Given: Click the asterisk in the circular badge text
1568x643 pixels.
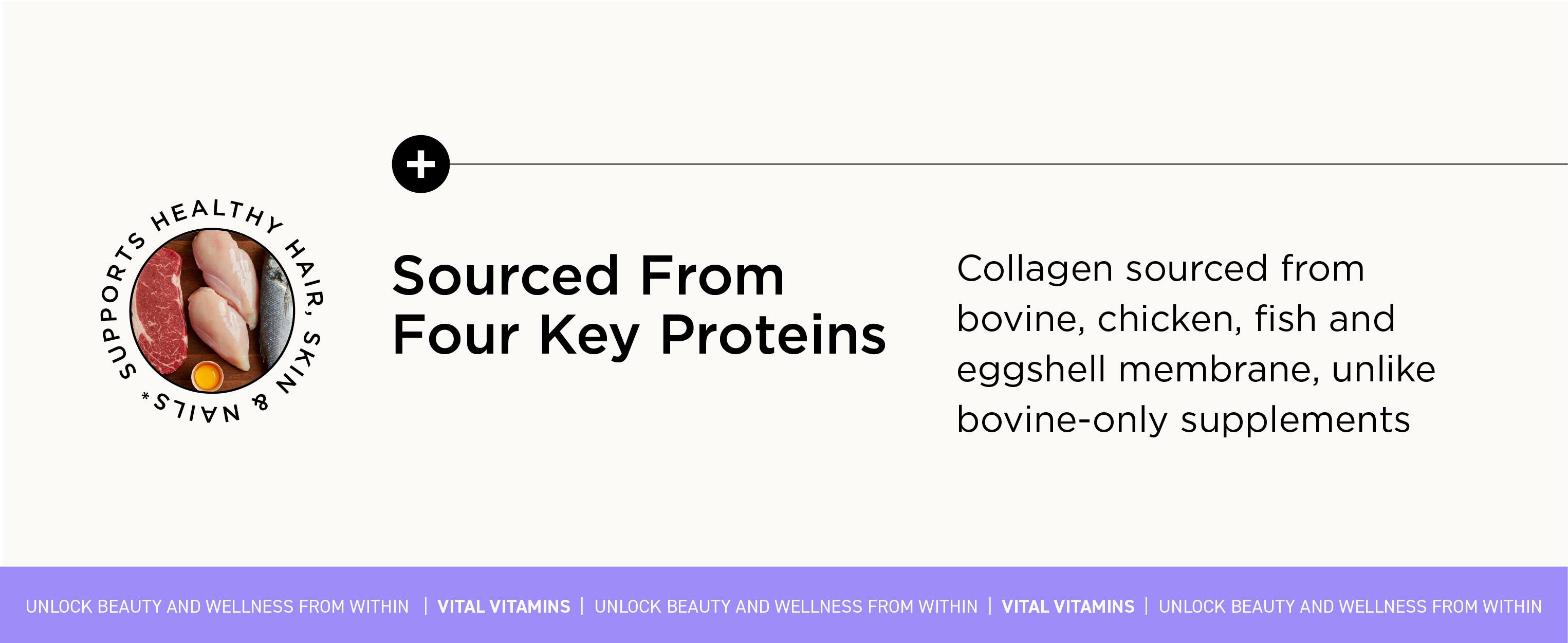Looking at the screenshot, I should [145, 397].
